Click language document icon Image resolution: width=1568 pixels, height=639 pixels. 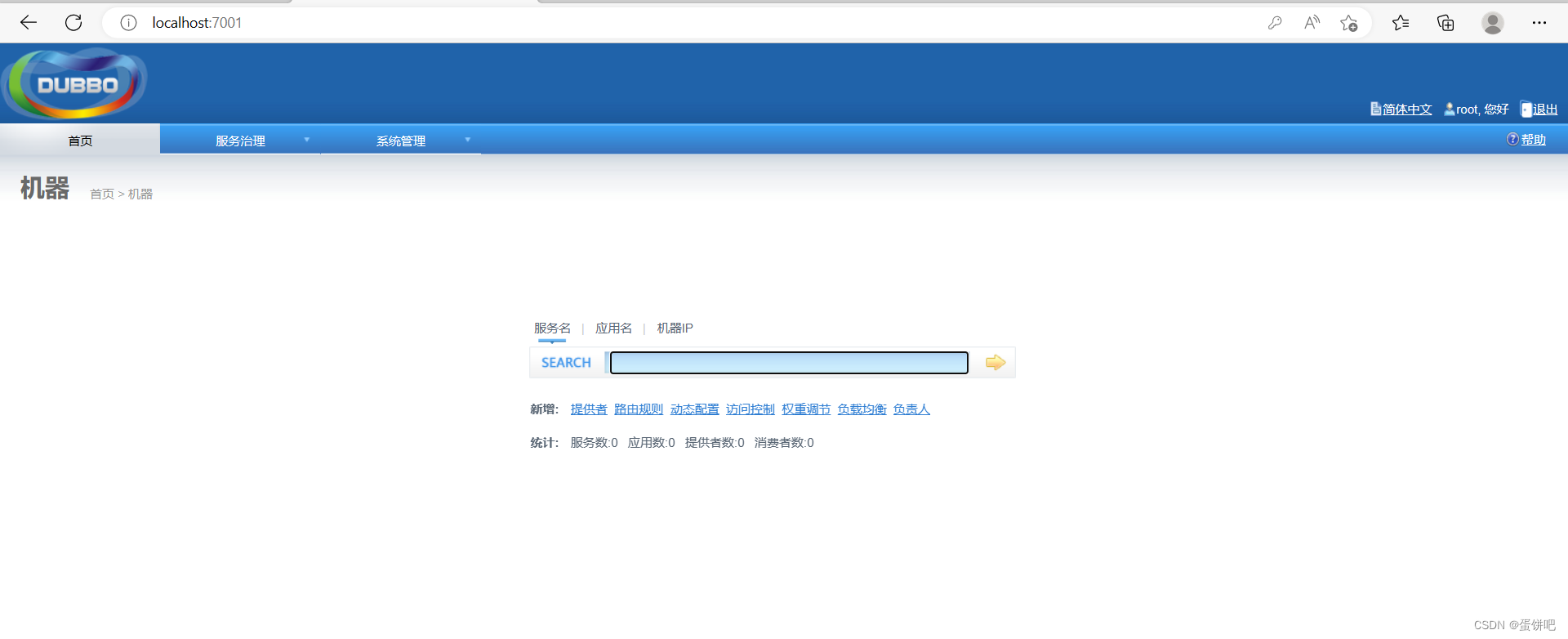[1375, 109]
